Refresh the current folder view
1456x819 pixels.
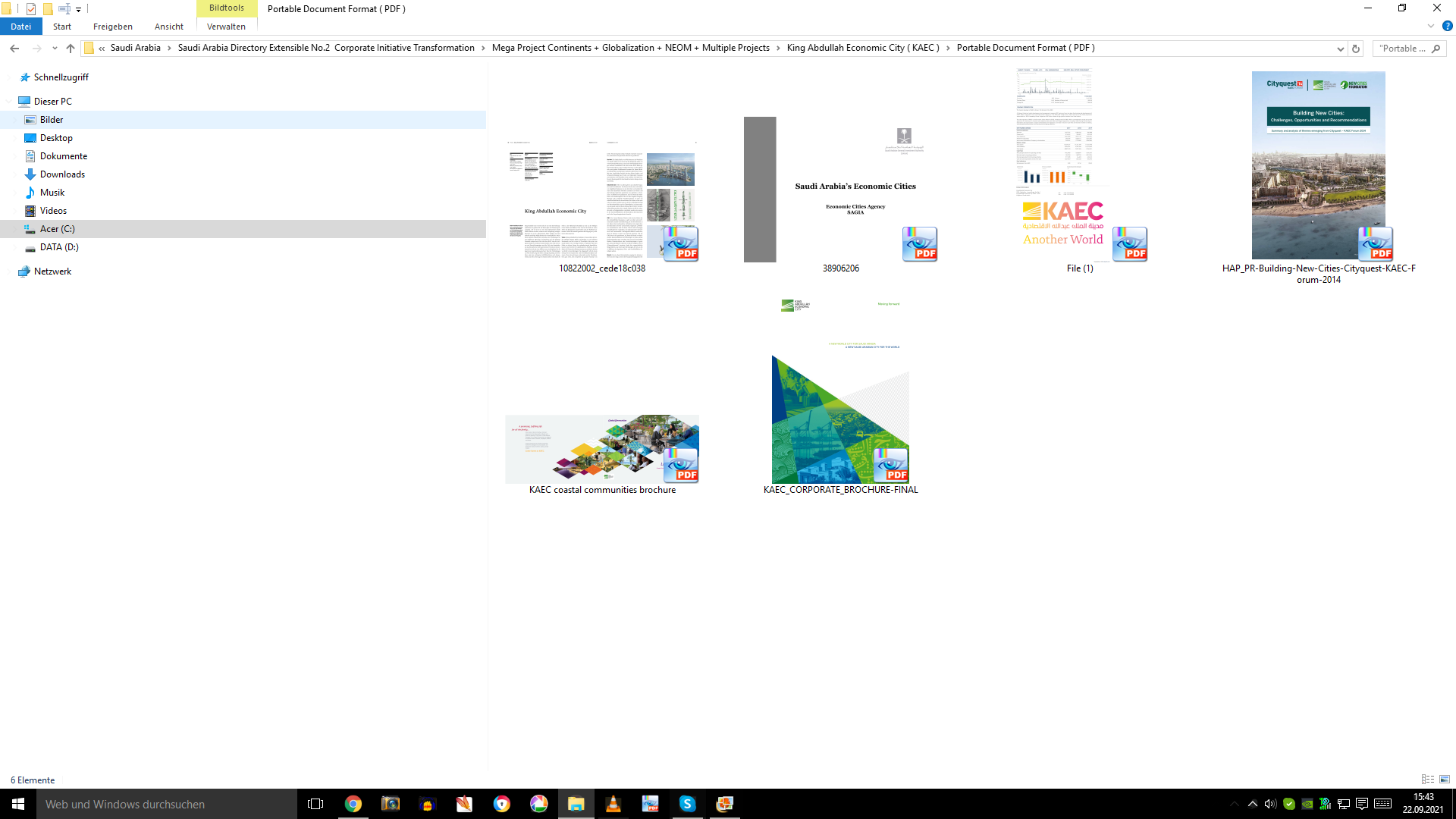click(1356, 49)
